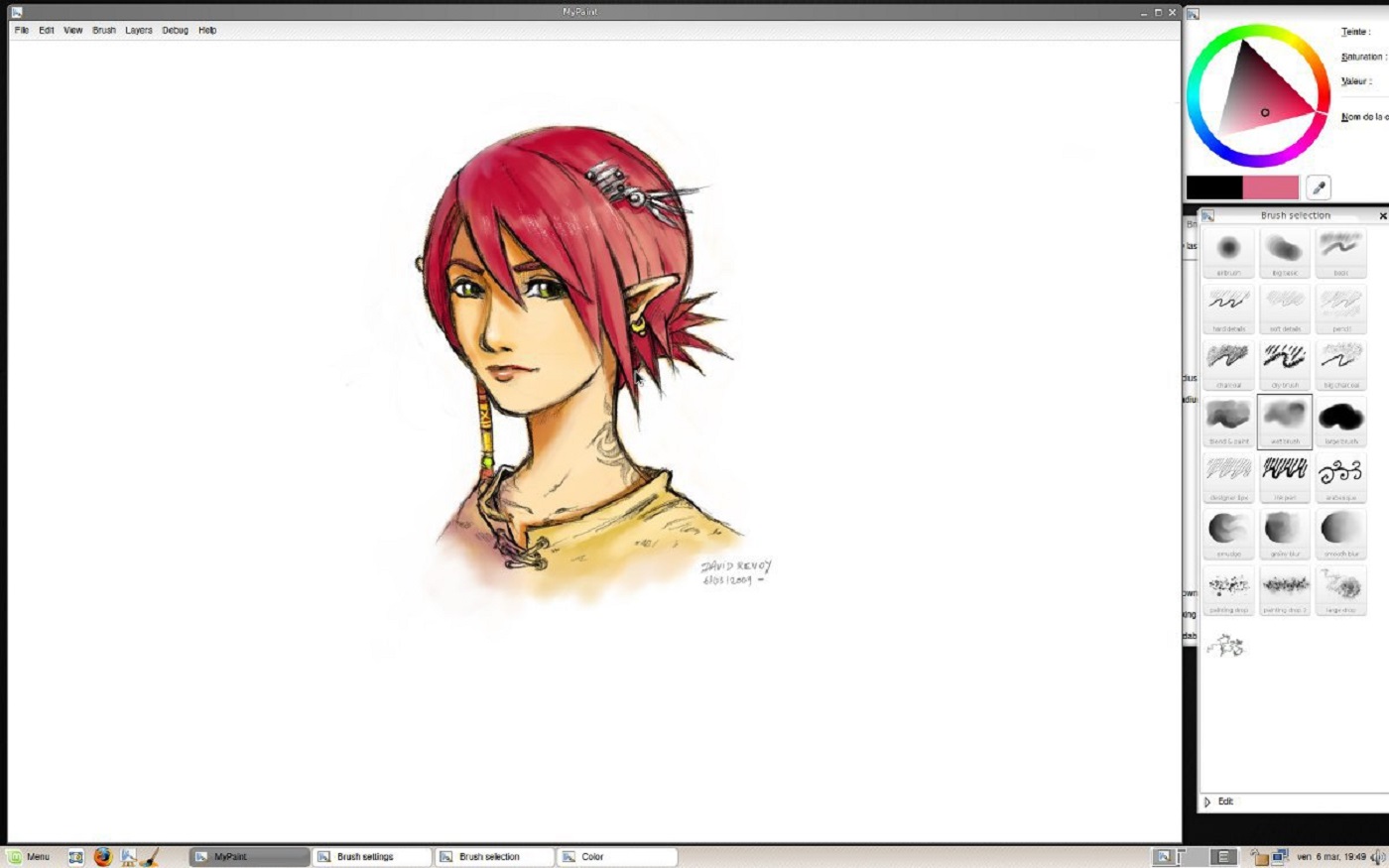Launch Firefox from the taskbar

point(101,856)
